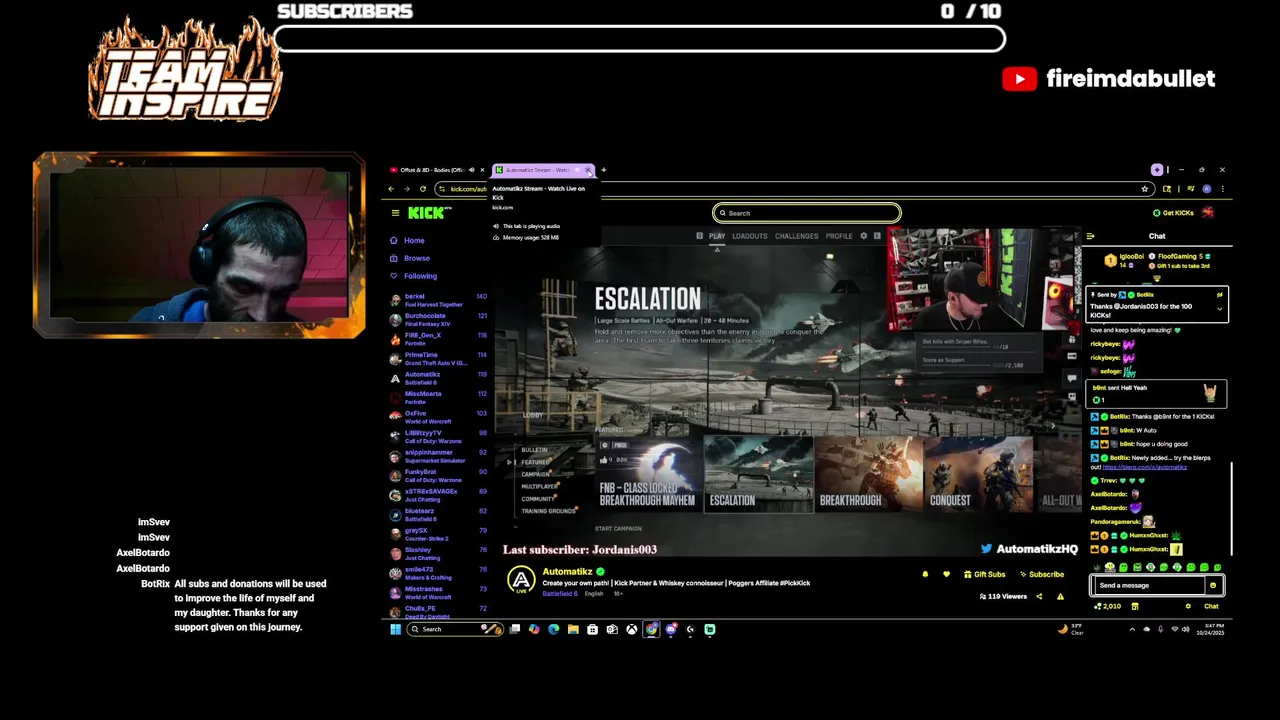This screenshot has height=720, width=1280.
Task: Click the Gift Subs button
Action: 984,574
